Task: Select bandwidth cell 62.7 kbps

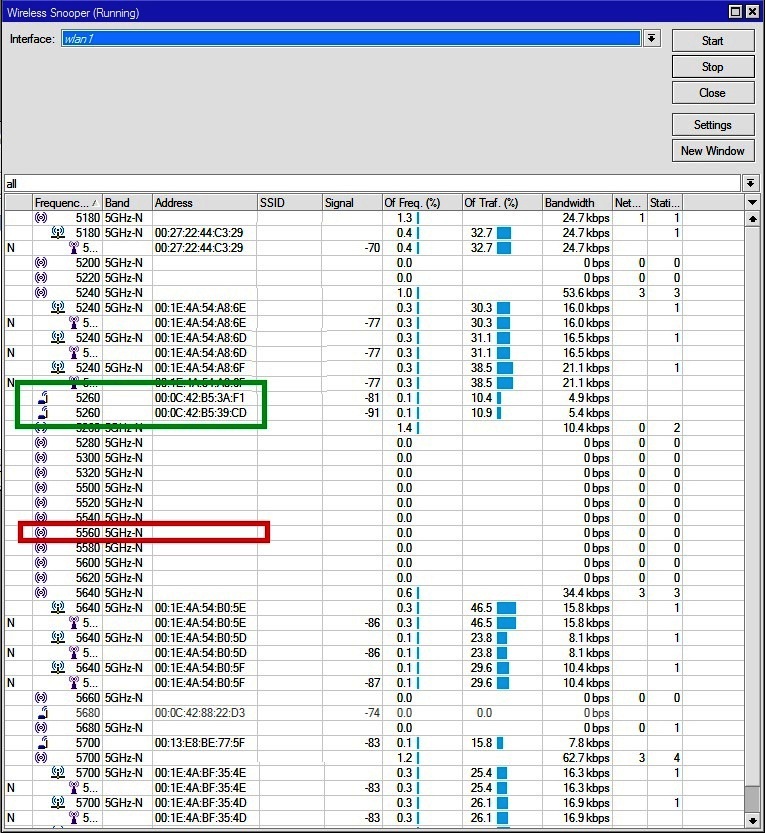Action: click(586, 758)
